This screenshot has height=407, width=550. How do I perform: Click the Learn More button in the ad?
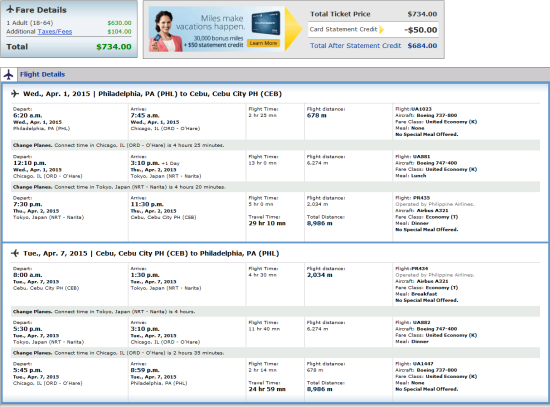pos(263,43)
